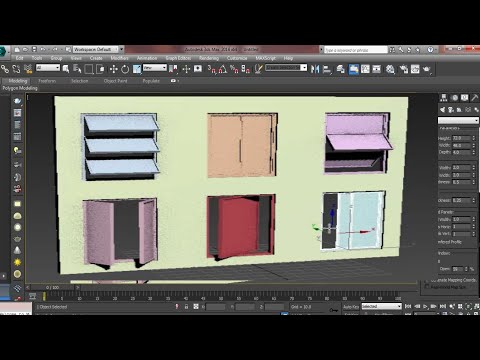The image size is (480, 360).
Task: Click the Bind to Space Warp icon
Action: pos(28,69)
